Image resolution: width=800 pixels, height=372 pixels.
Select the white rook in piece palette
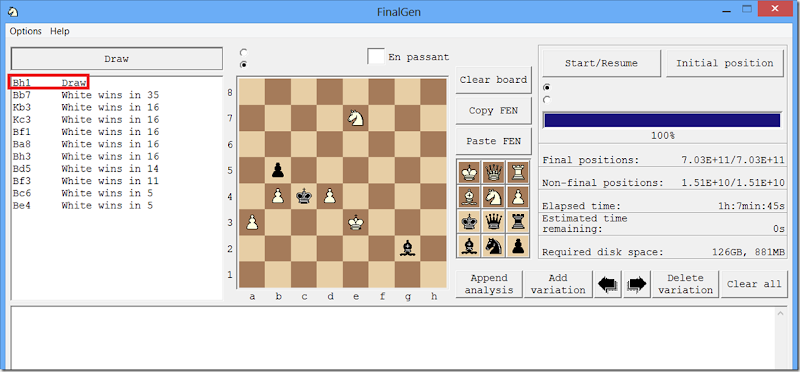pyautogui.click(x=518, y=172)
